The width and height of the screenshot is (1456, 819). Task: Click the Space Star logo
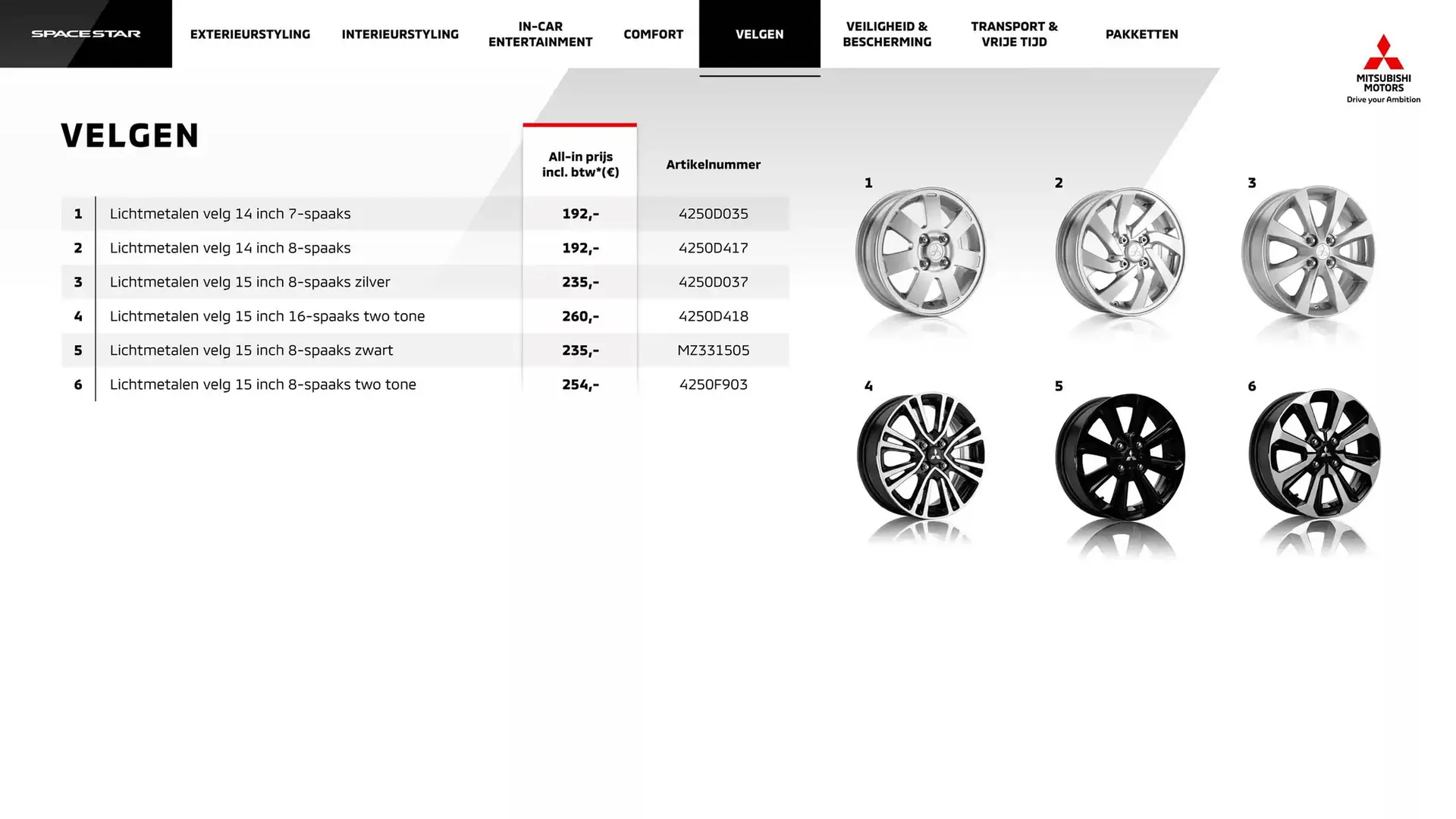[x=86, y=34]
